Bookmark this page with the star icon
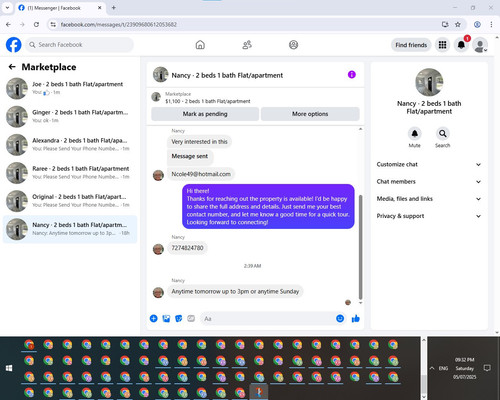The width and height of the screenshot is (500, 400). coord(458,24)
